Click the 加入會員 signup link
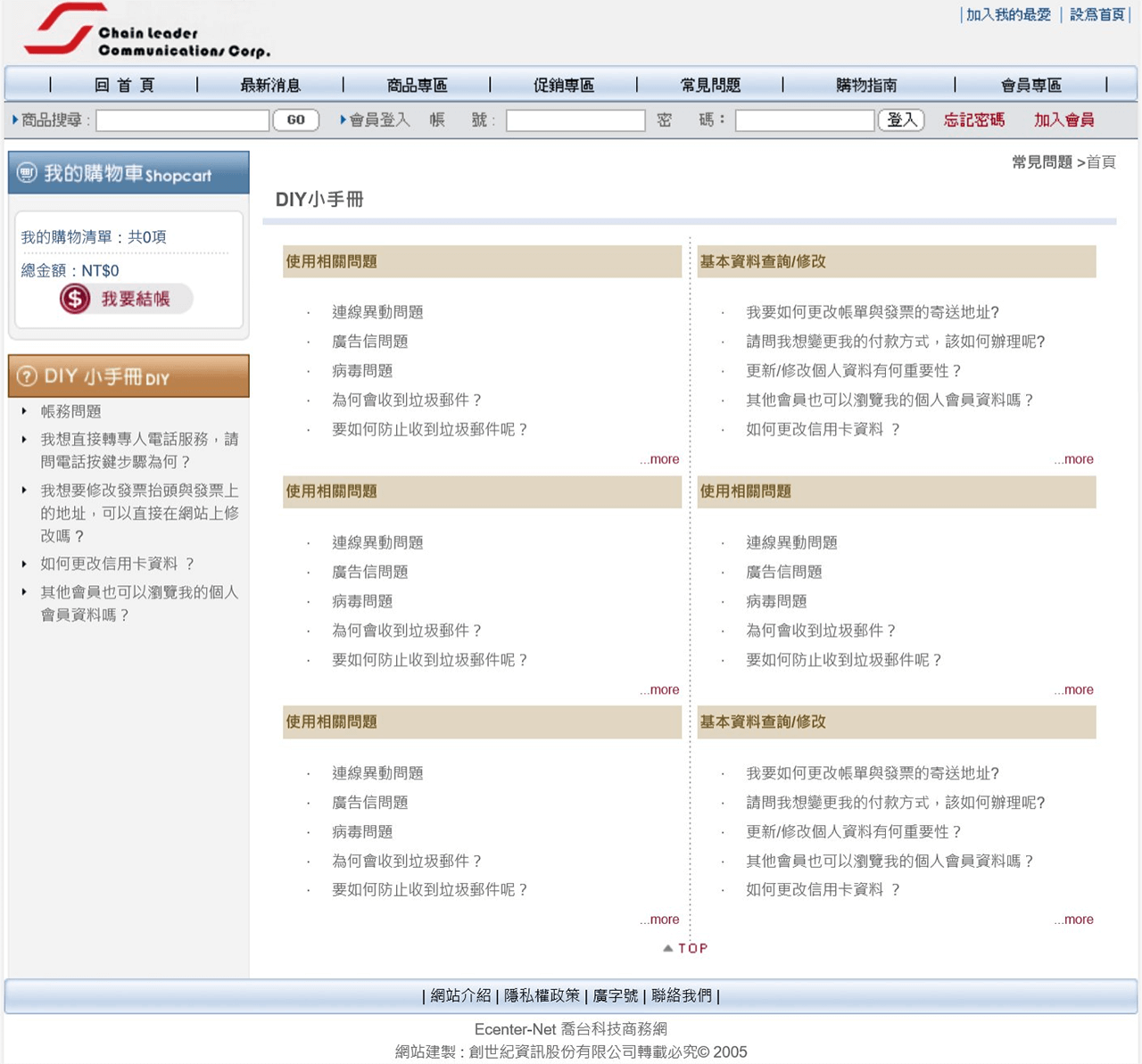The width and height of the screenshot is (1142, 1064). point(1063,120)
